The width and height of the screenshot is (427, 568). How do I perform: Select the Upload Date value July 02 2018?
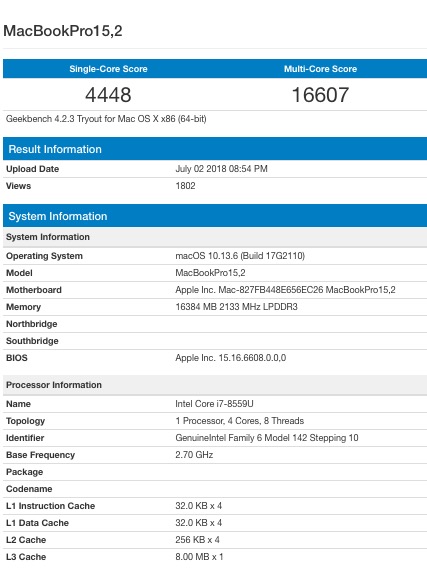221,169
